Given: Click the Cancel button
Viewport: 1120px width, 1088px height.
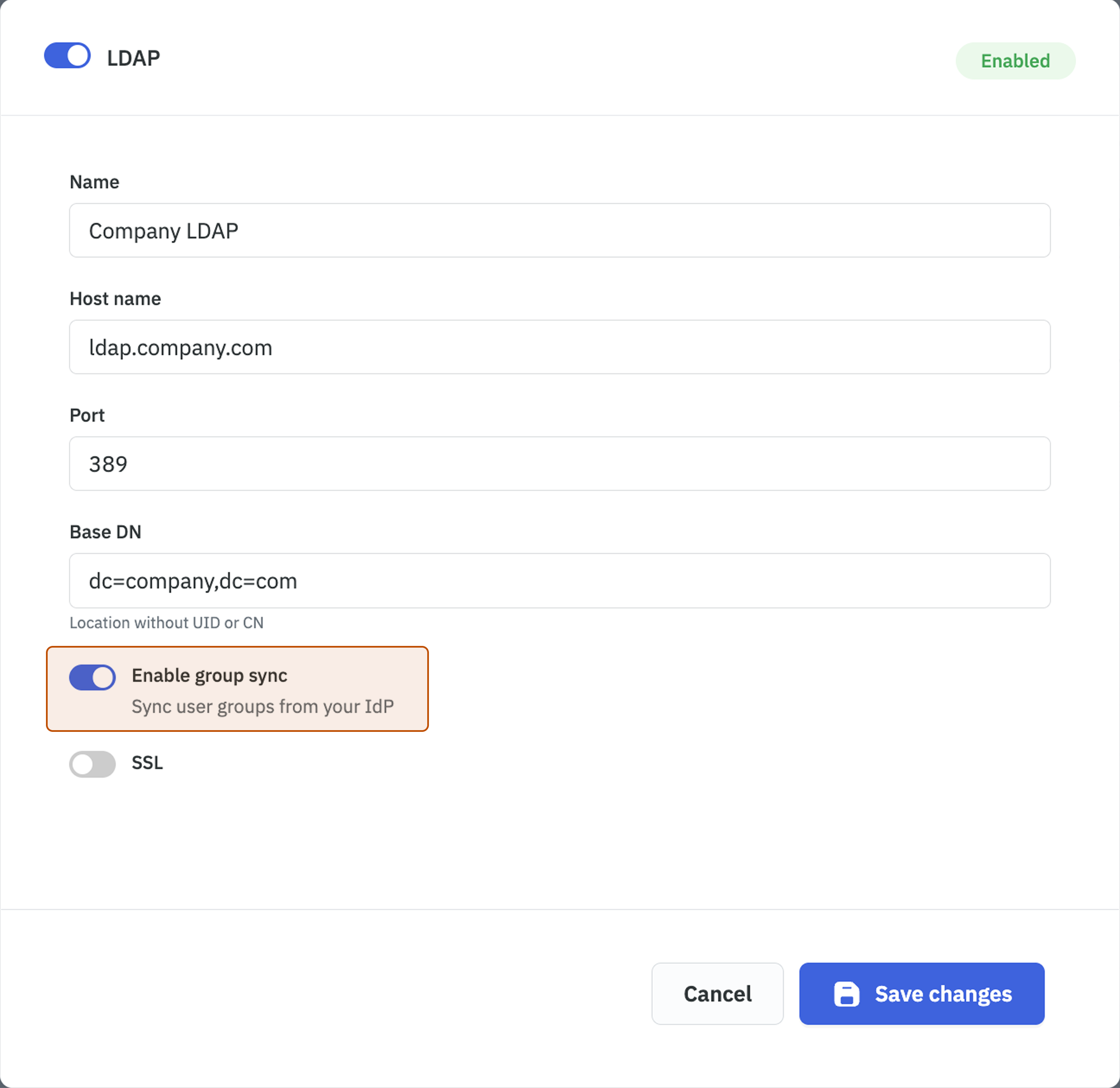Looking at the screenshot, I should point(717,994).
